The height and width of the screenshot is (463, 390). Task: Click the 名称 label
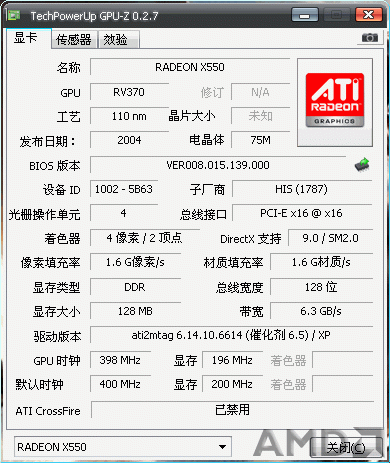tap(68, 68)
